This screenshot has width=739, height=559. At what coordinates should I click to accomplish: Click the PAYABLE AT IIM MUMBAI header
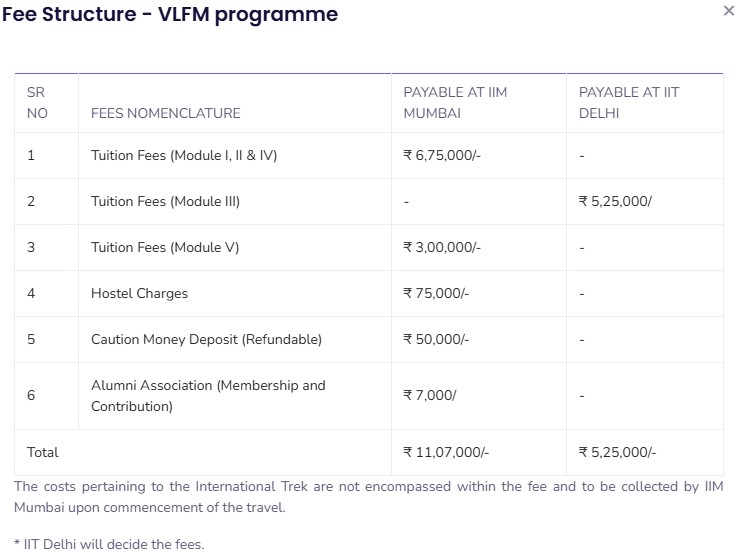point(455,103)
